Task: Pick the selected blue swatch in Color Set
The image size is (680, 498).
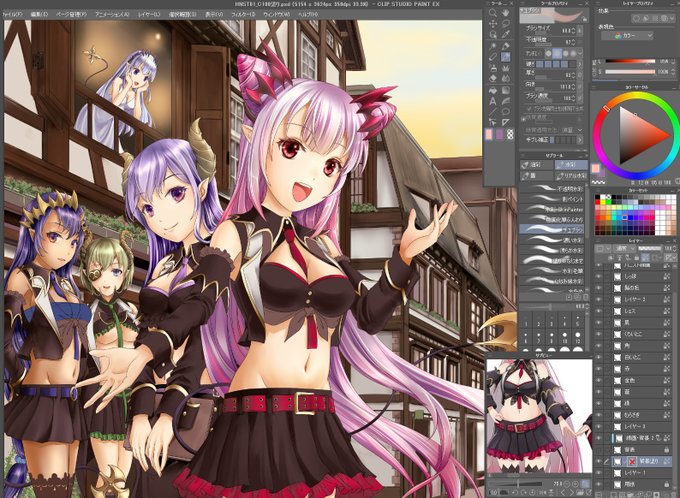Action: coord(624,217)
